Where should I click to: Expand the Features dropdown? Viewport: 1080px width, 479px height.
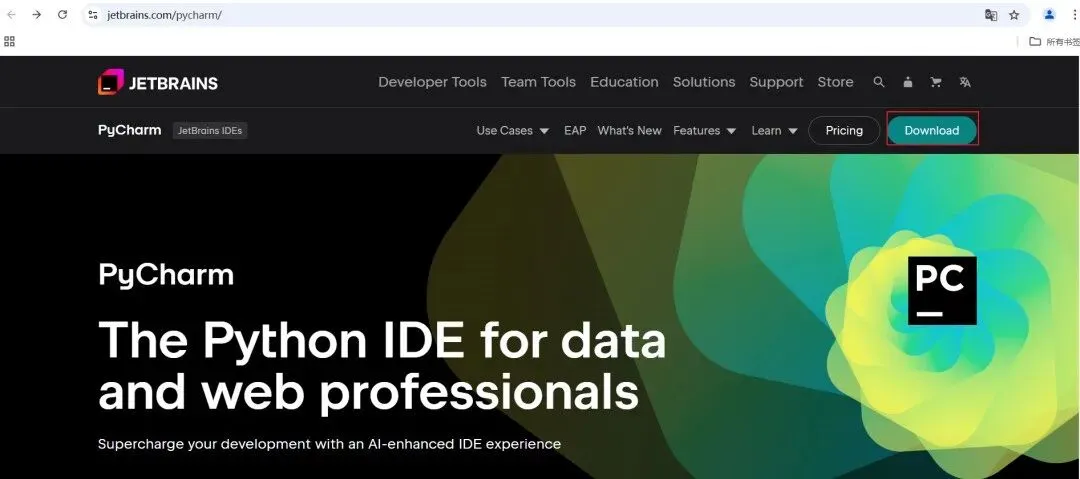pyautogui.click(x=705, y=130)
